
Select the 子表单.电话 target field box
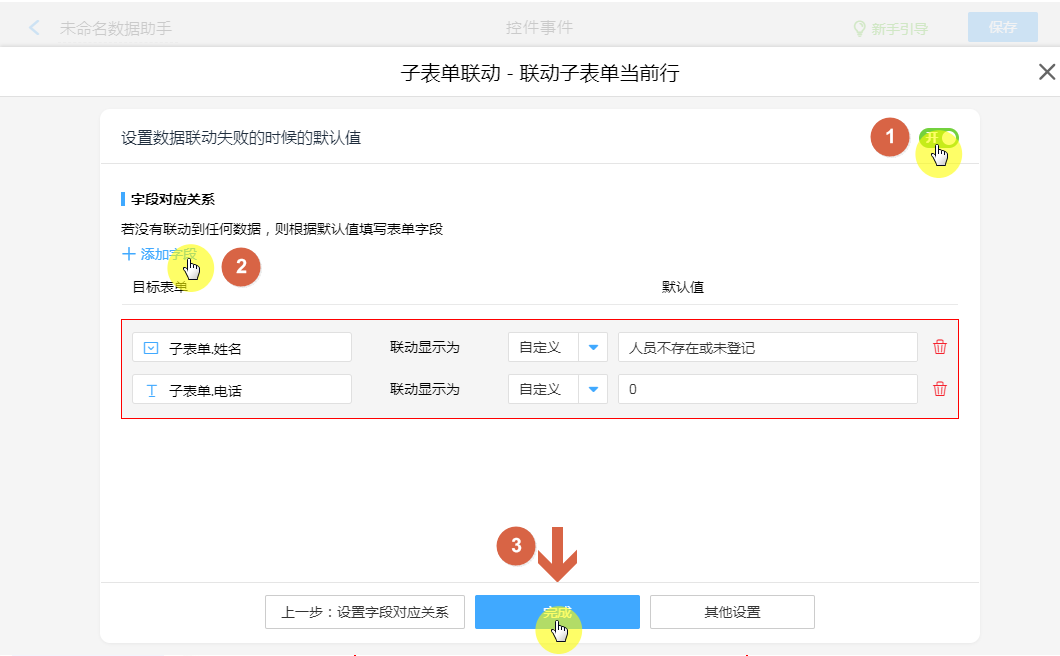241,389
